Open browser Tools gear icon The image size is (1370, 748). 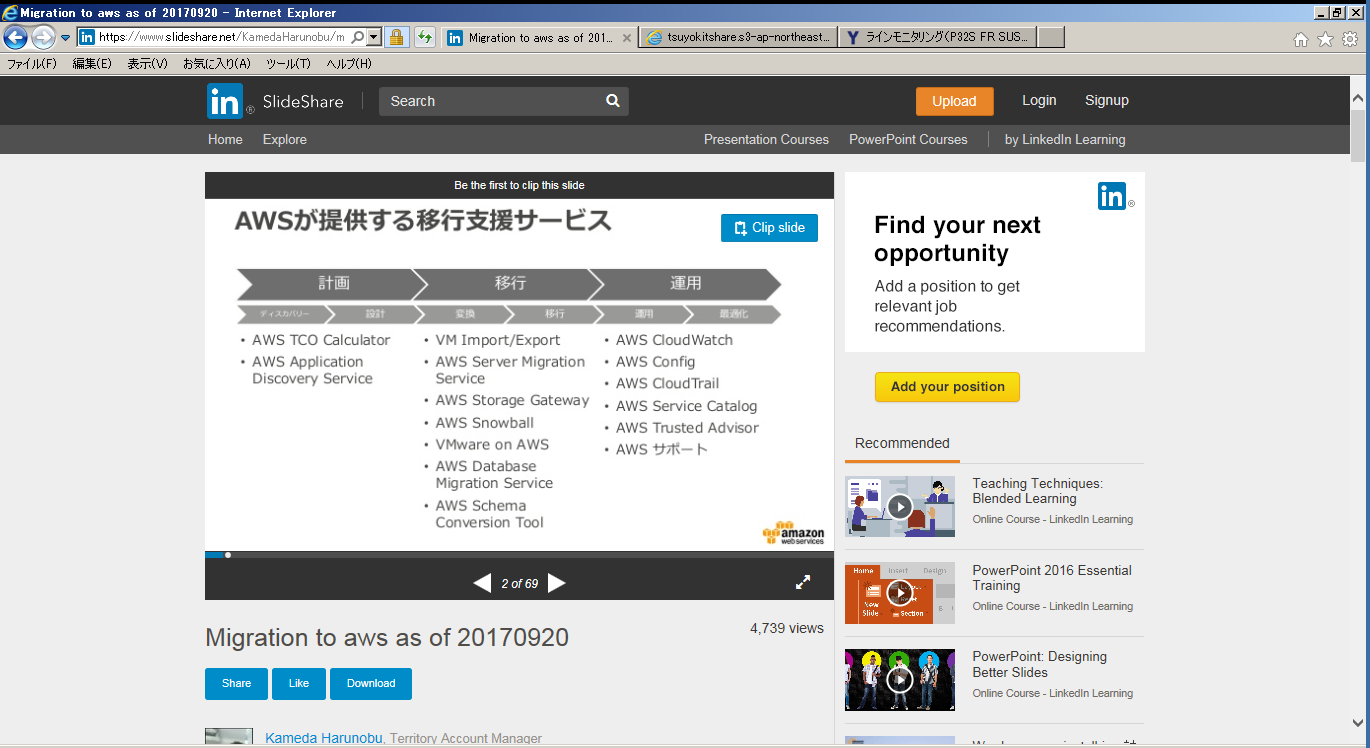tap(1349, 39)
